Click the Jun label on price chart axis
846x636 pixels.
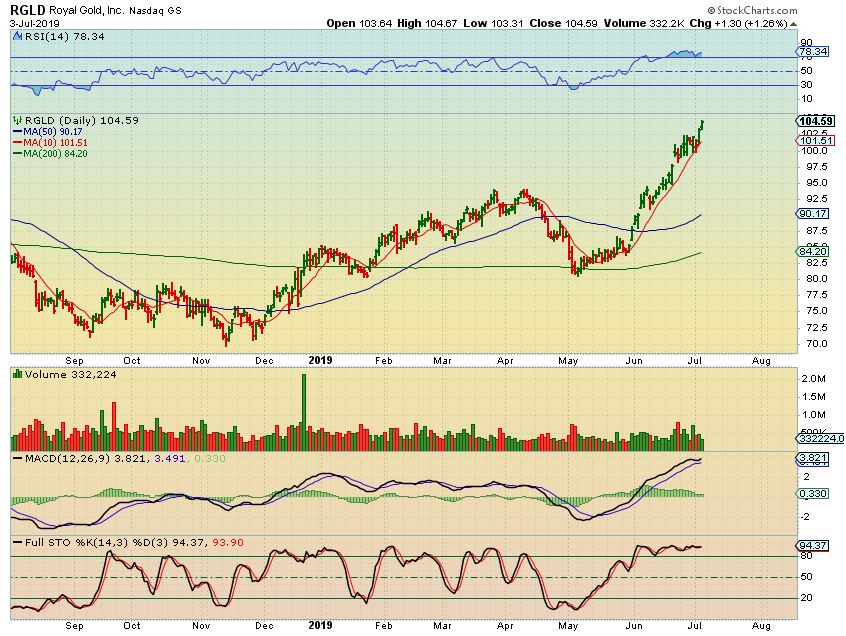(x=634, y=360)
